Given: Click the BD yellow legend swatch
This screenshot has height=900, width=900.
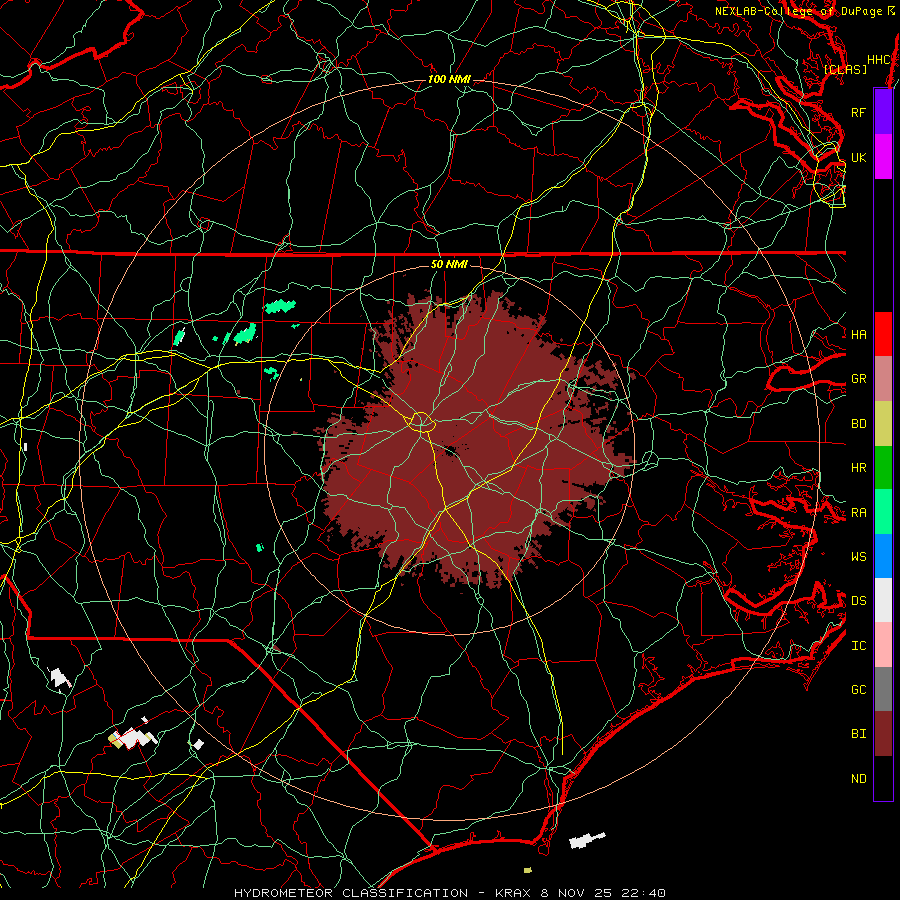Looking at the screenshot, I should click(x=883, y=424).
